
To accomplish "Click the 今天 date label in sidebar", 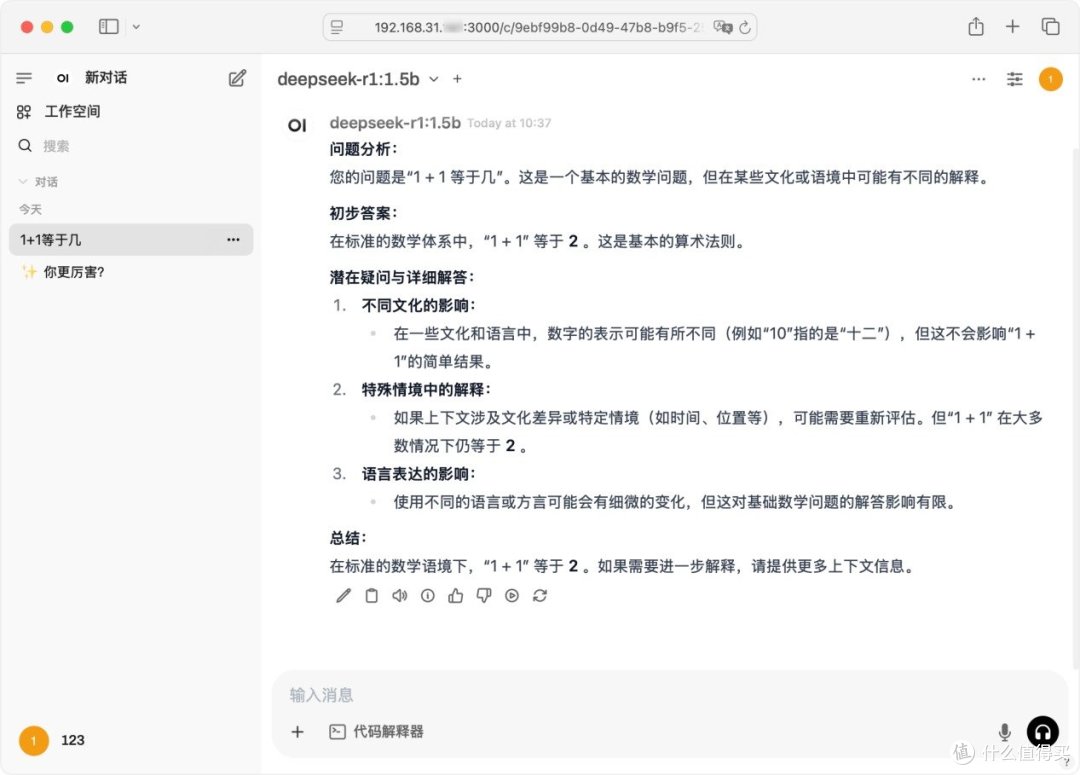I will pyautogui.click(x=30, y=209).
